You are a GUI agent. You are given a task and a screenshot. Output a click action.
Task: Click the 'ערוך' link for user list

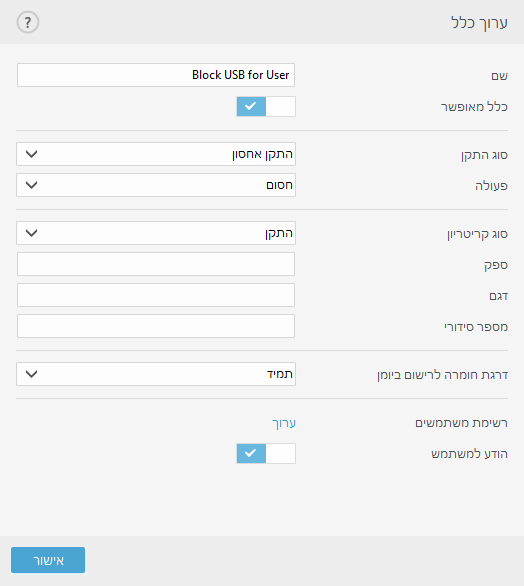pyautogui.click(x=284, y=423)
